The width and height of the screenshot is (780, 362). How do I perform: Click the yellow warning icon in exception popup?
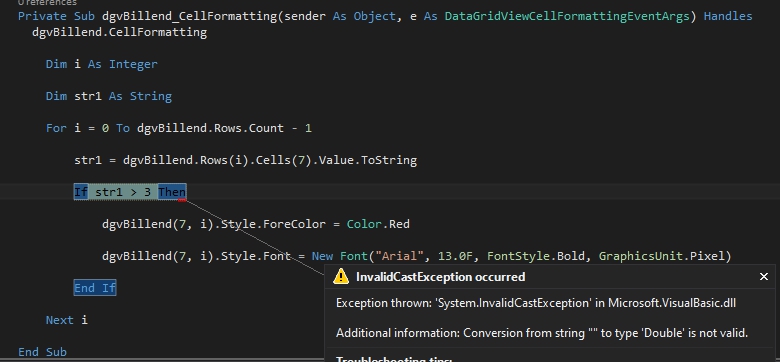(x=341, y=276)
